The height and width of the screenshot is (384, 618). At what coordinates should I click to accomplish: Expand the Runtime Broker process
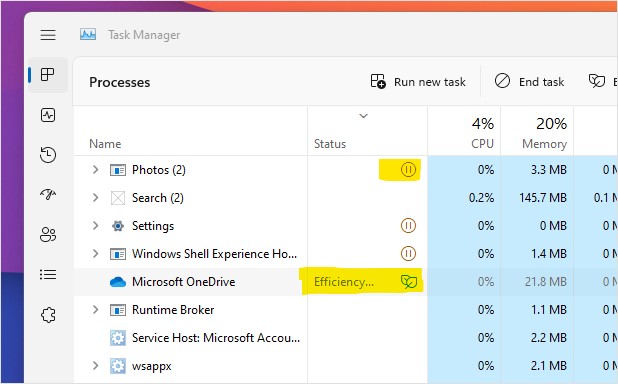[x=95, y=309]
